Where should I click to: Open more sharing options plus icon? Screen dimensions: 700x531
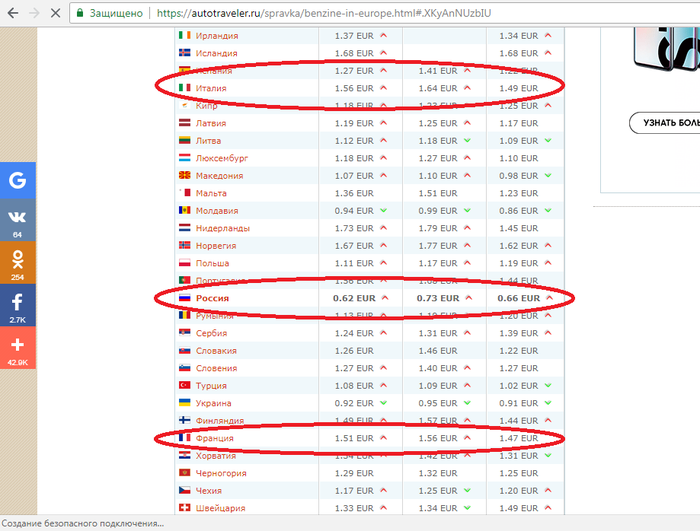coord(17,346)
